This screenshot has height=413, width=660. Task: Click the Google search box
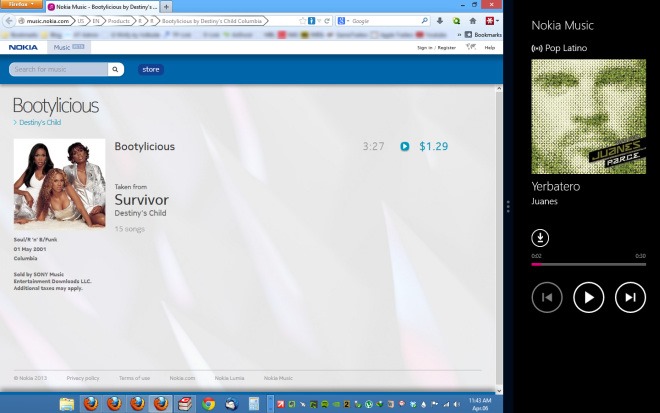[385, 21]
